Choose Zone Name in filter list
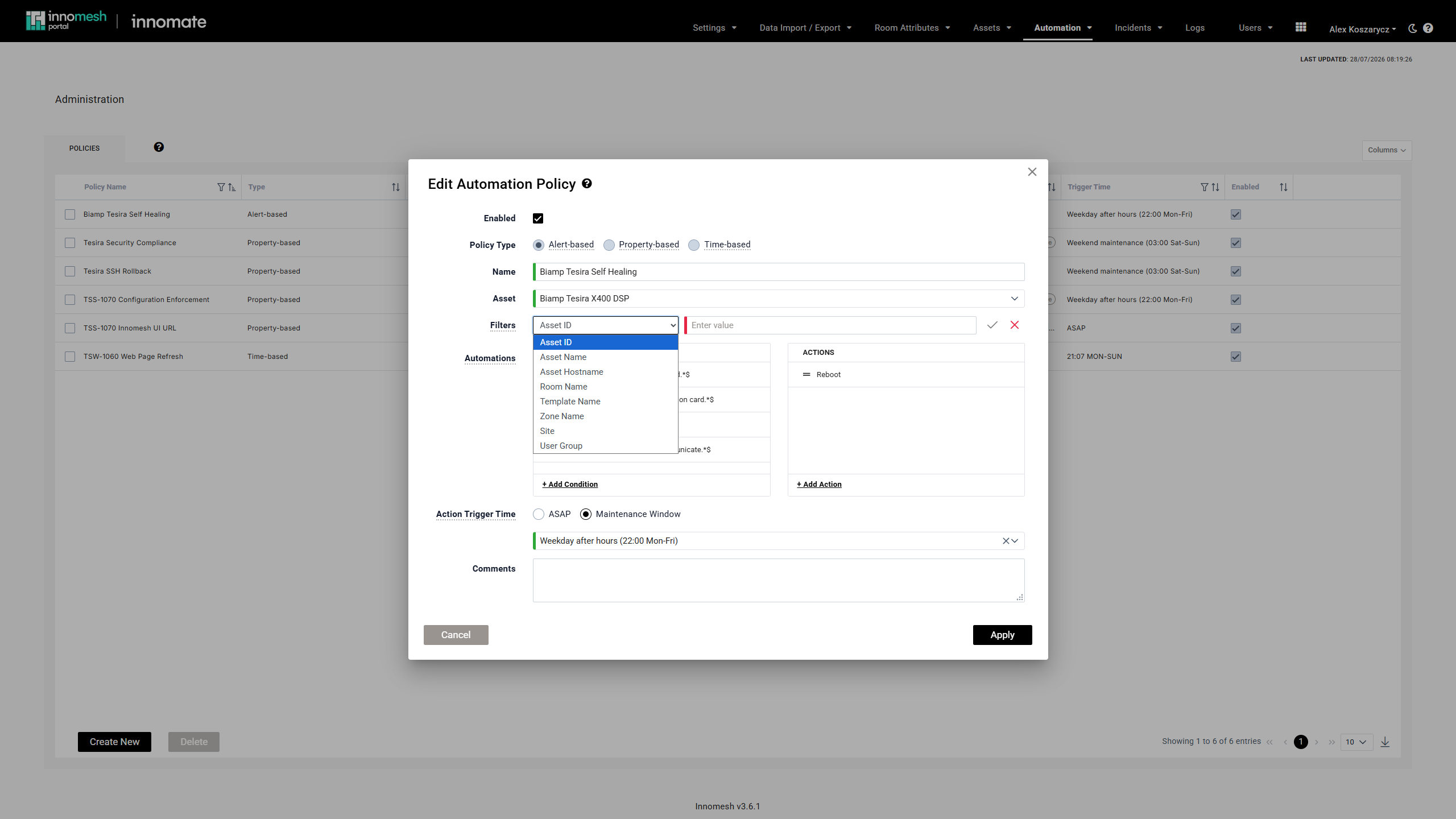Image resolution: width=1456 pixels, height=819 pixels. tap(606, 416)
